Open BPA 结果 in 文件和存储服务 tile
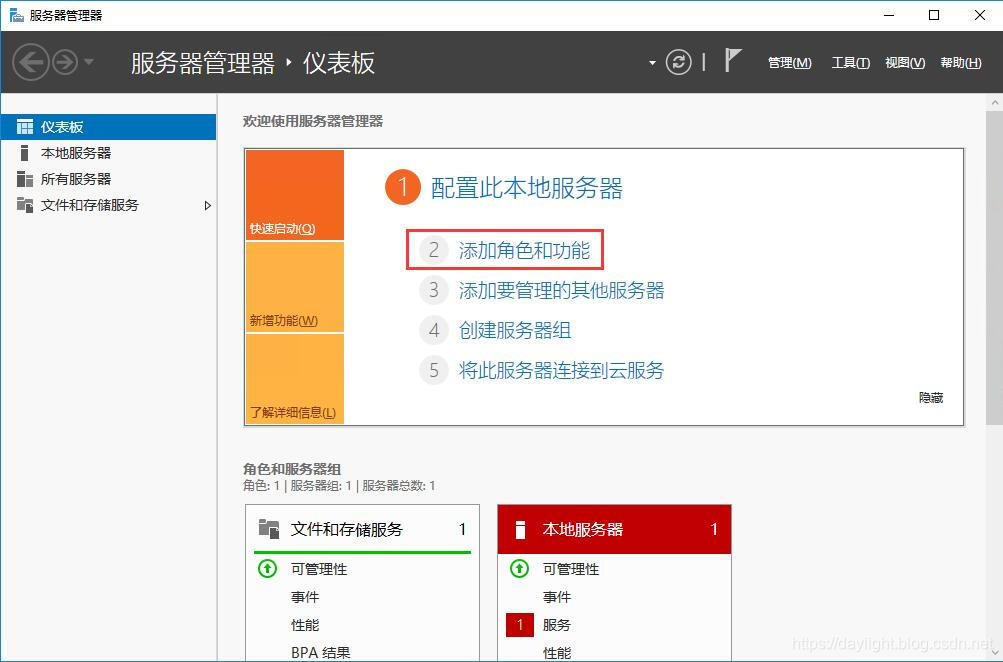 (x=320, y=652)
